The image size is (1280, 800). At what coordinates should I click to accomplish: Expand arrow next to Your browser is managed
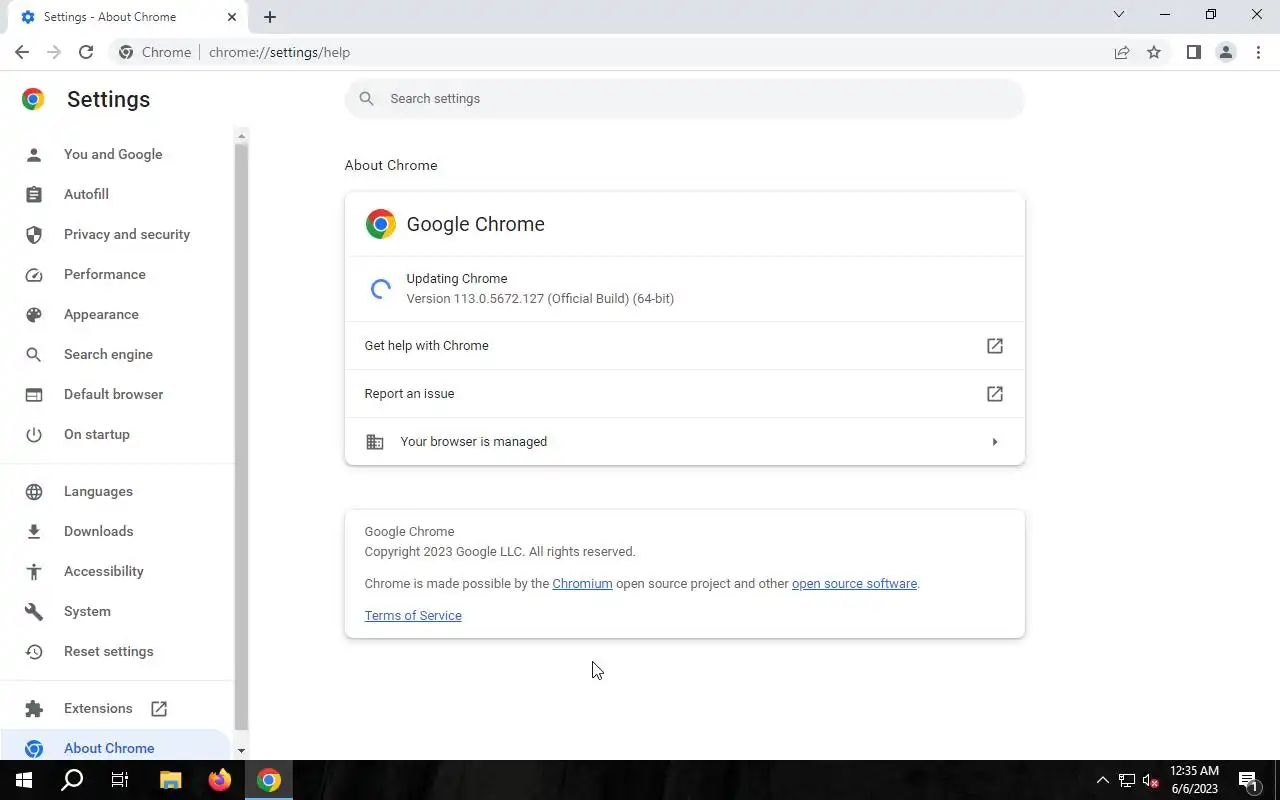(x=994, y=441)
